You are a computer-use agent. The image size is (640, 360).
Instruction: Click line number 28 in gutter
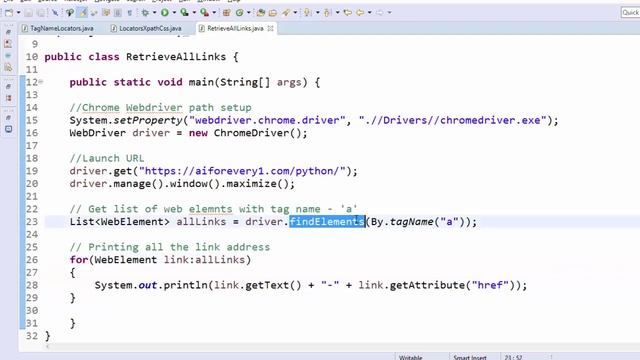tap(32, 285)
